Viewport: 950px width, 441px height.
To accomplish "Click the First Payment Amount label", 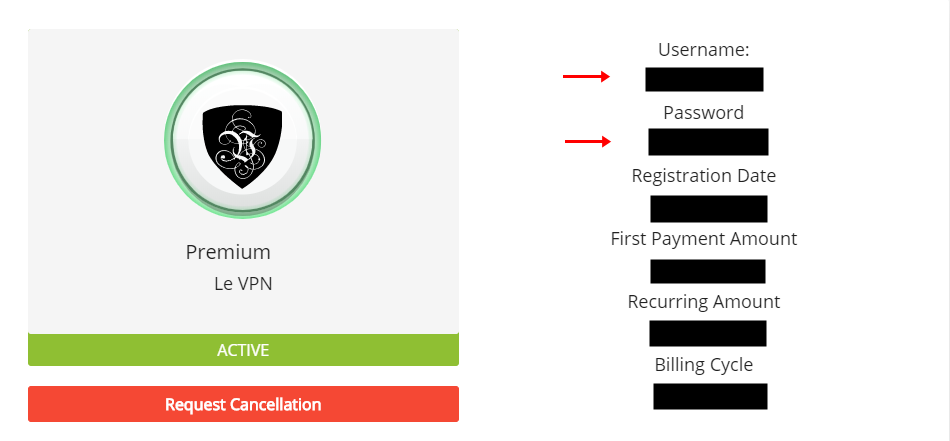I will [704, 239].
